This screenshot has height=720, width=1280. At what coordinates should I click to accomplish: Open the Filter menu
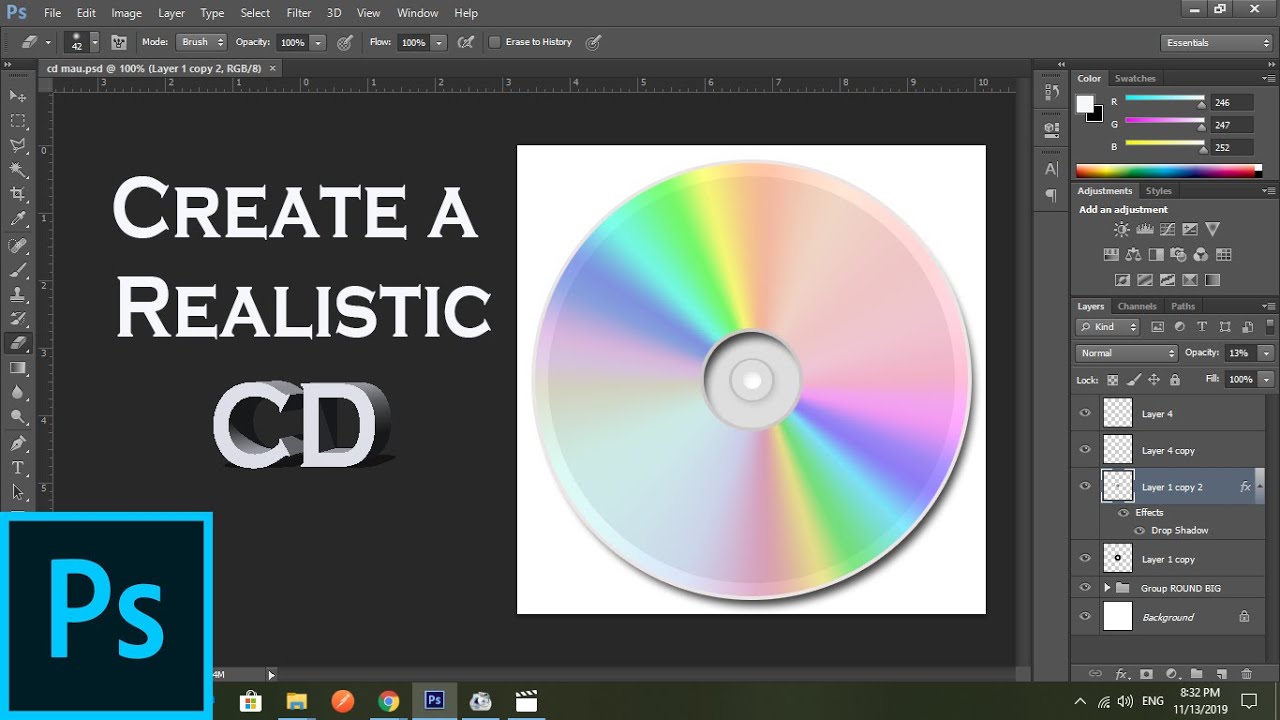click(299, 13)
